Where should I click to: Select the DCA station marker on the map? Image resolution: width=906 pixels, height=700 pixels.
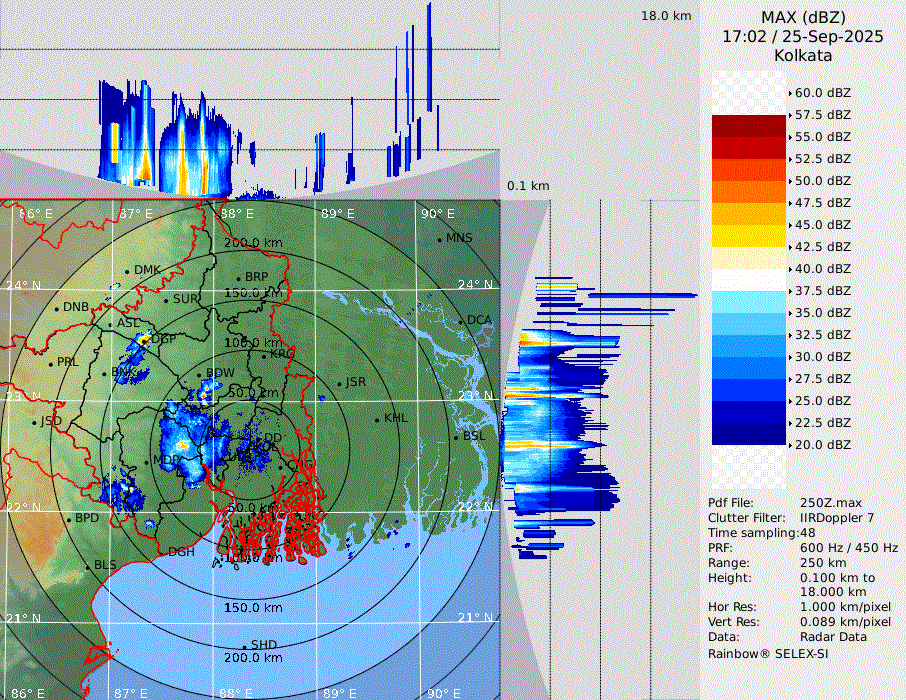pos(461,321)
